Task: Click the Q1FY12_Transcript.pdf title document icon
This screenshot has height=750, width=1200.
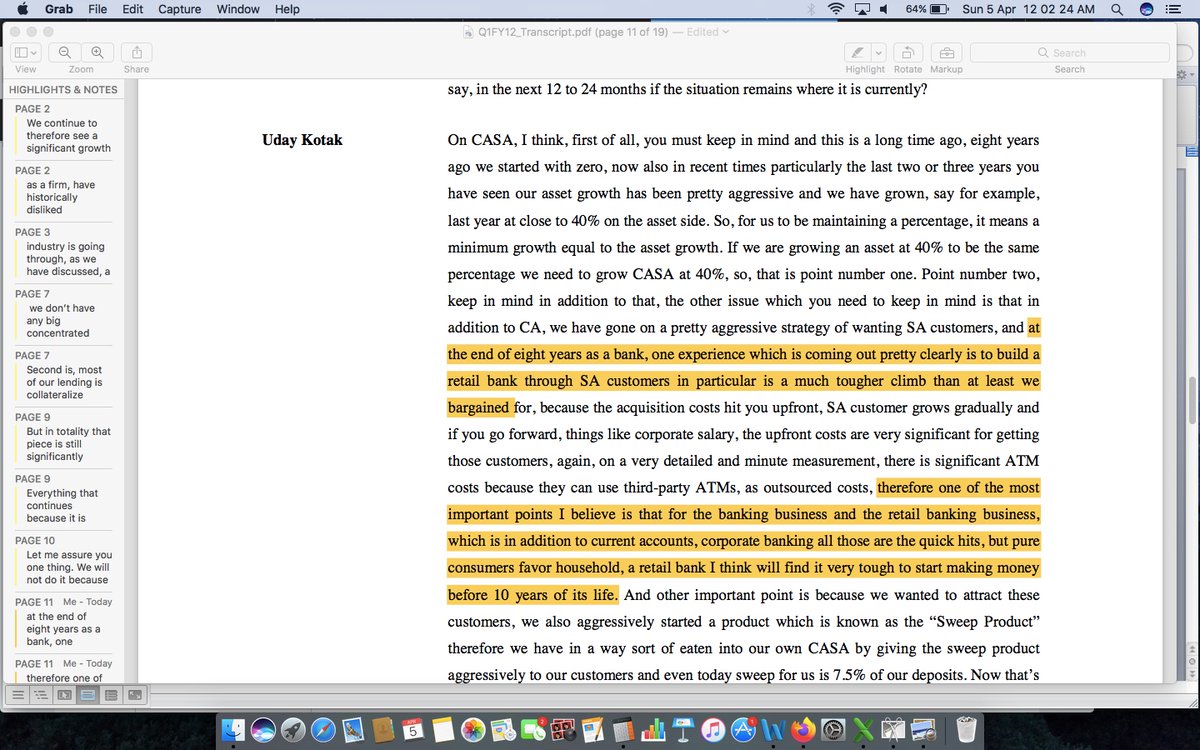Action: 468,32
